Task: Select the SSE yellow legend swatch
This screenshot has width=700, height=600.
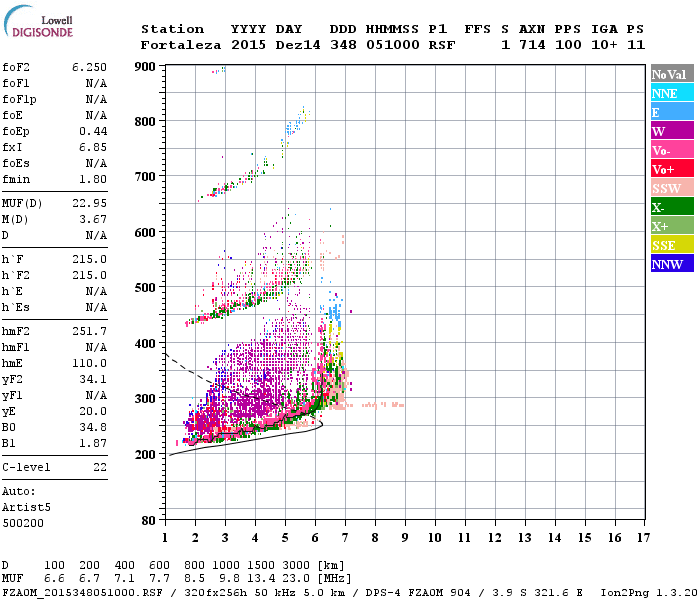Action: (x=672, y=245)
